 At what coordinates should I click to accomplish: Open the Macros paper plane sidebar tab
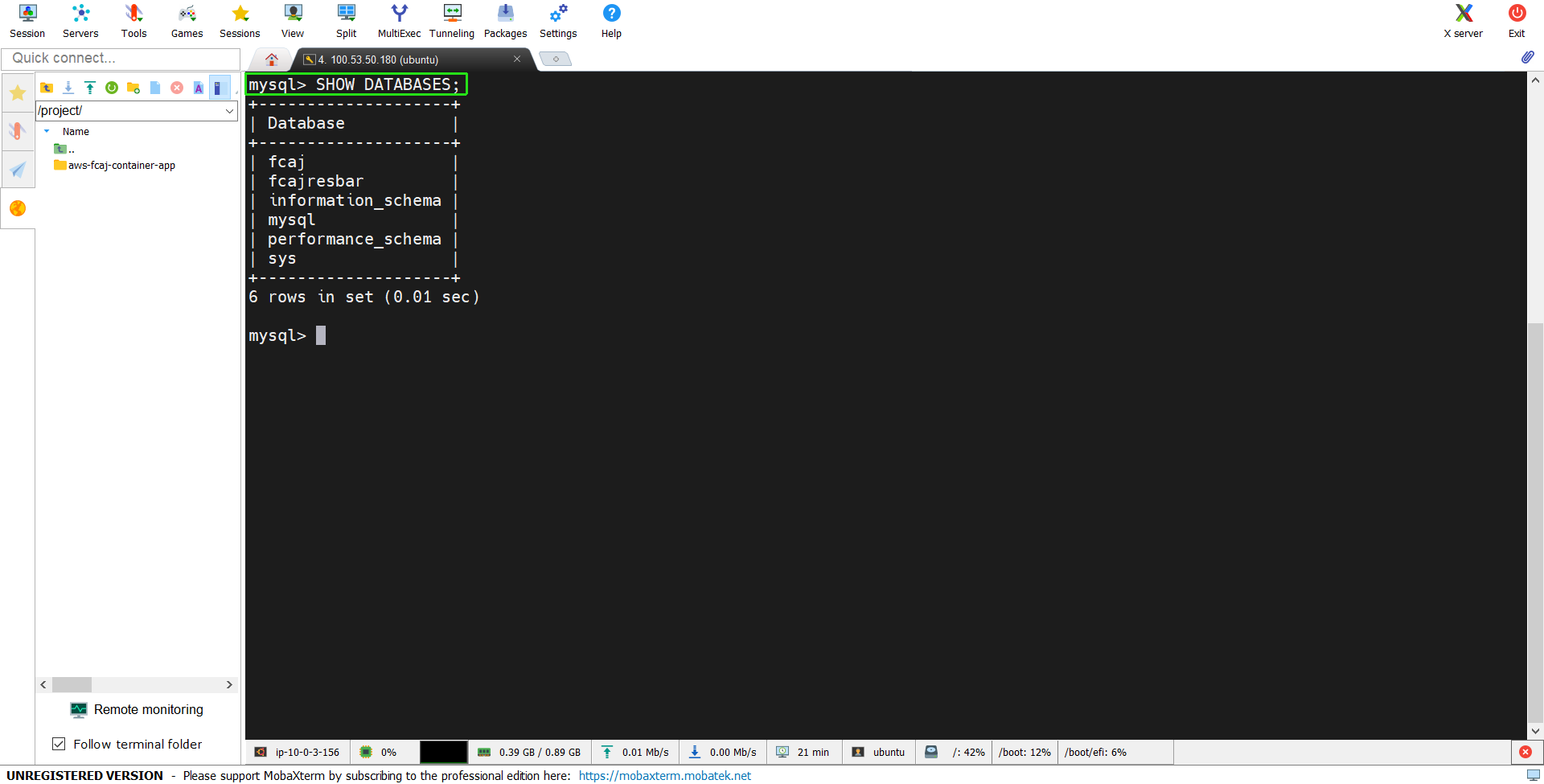(x=18, y=170)
